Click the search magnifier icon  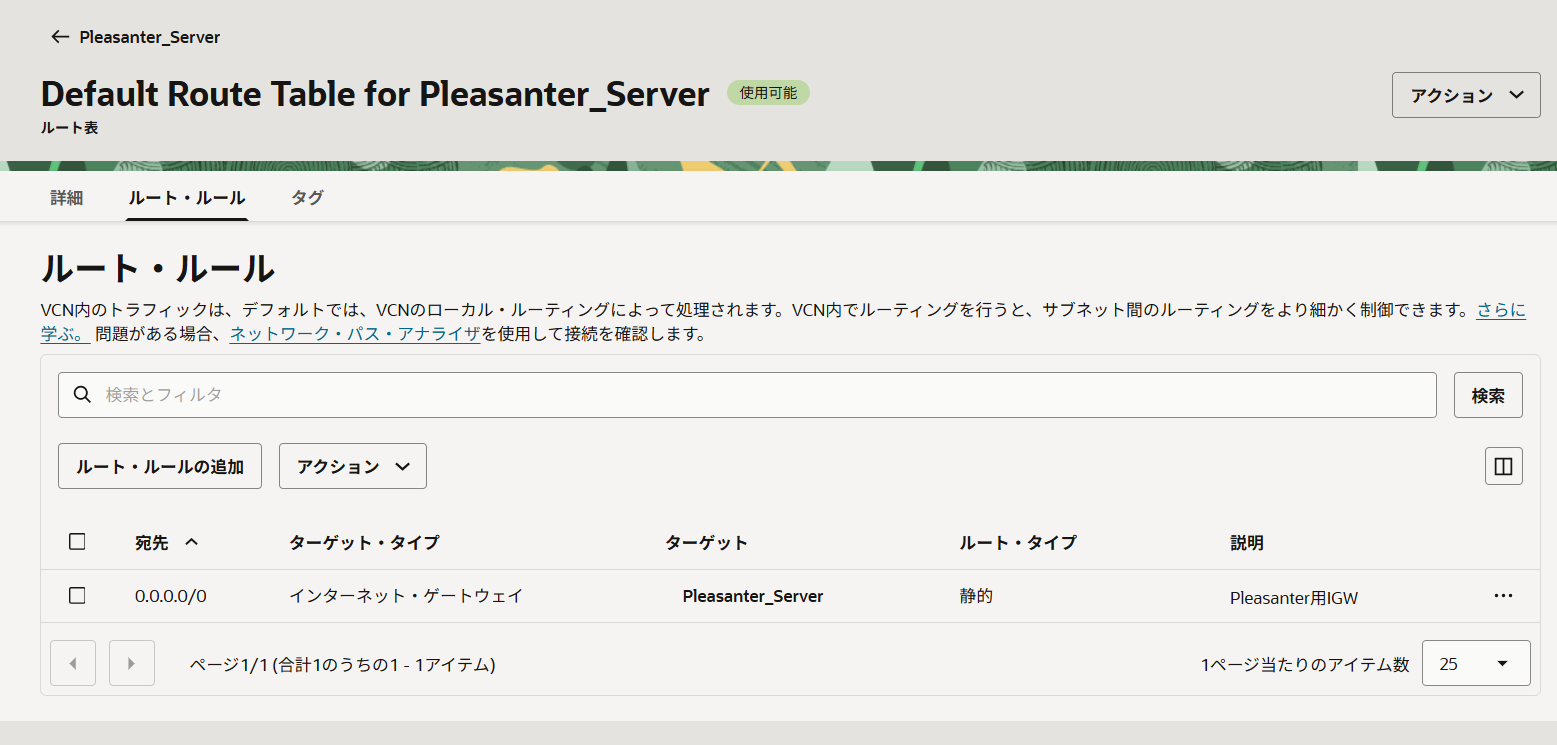(x=83, y=395)
